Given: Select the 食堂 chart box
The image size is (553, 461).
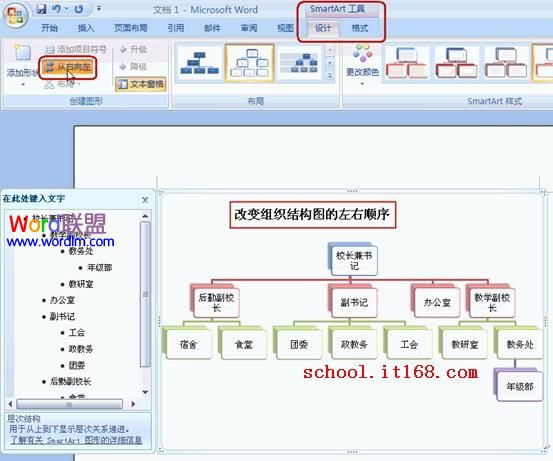Looking at the screenshot, I should pos(243,344).
